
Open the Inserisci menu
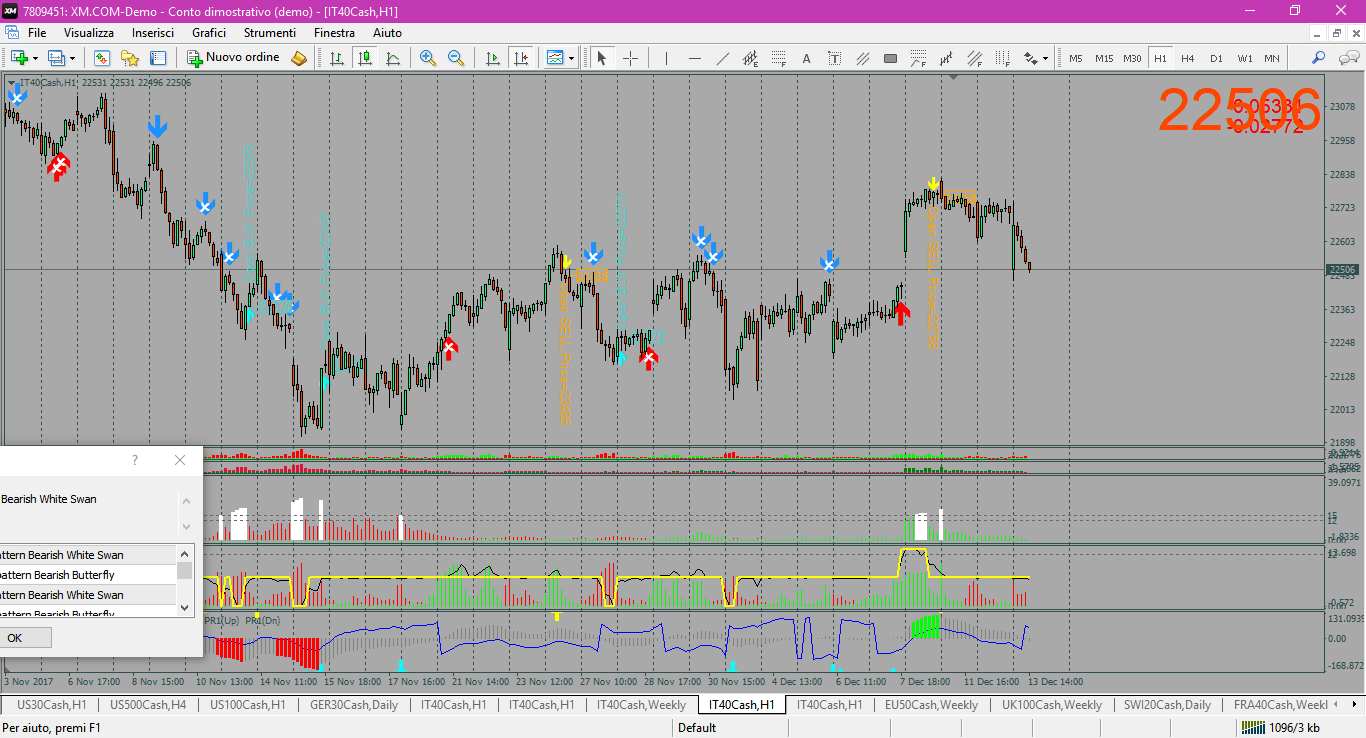click(x=153, y=33)
